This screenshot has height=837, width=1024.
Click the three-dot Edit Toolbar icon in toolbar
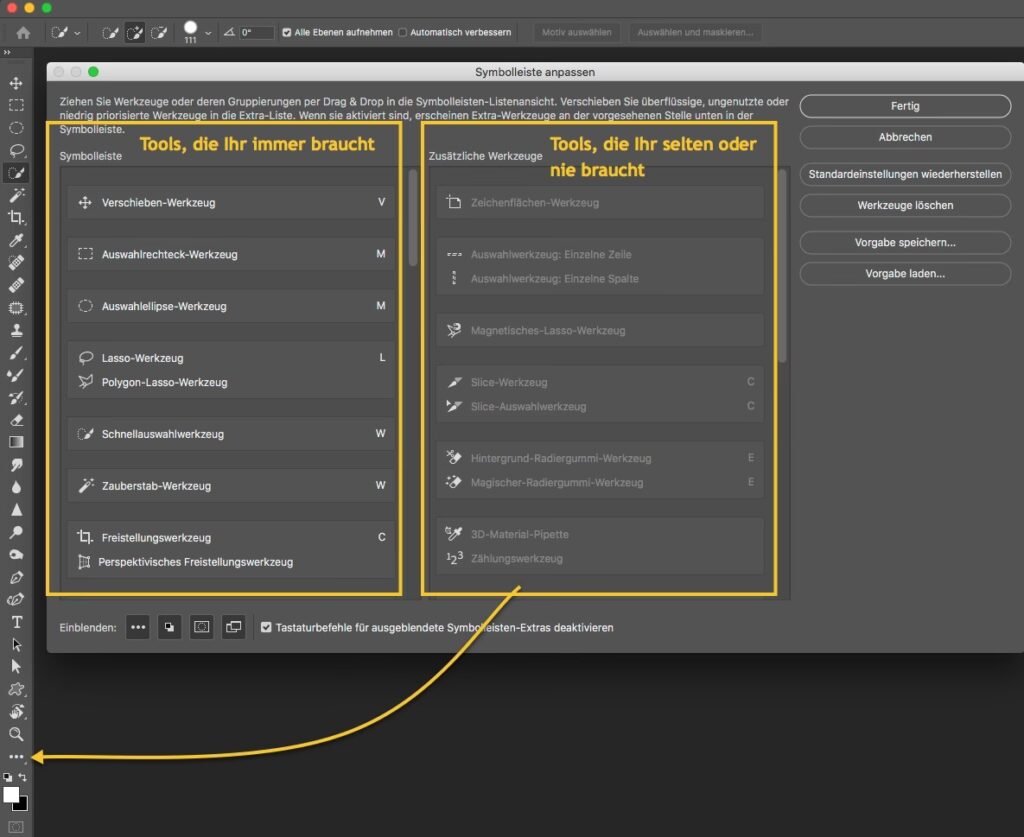(x=15, y=757)
